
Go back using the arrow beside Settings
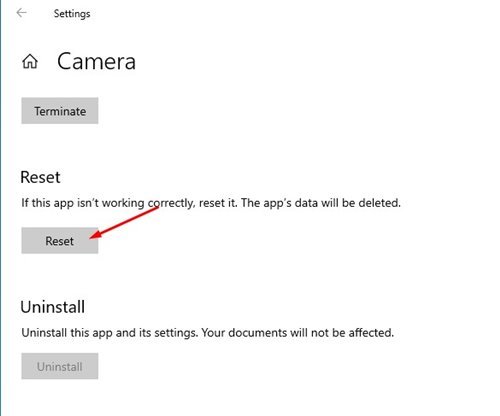[x=21, y=13]
